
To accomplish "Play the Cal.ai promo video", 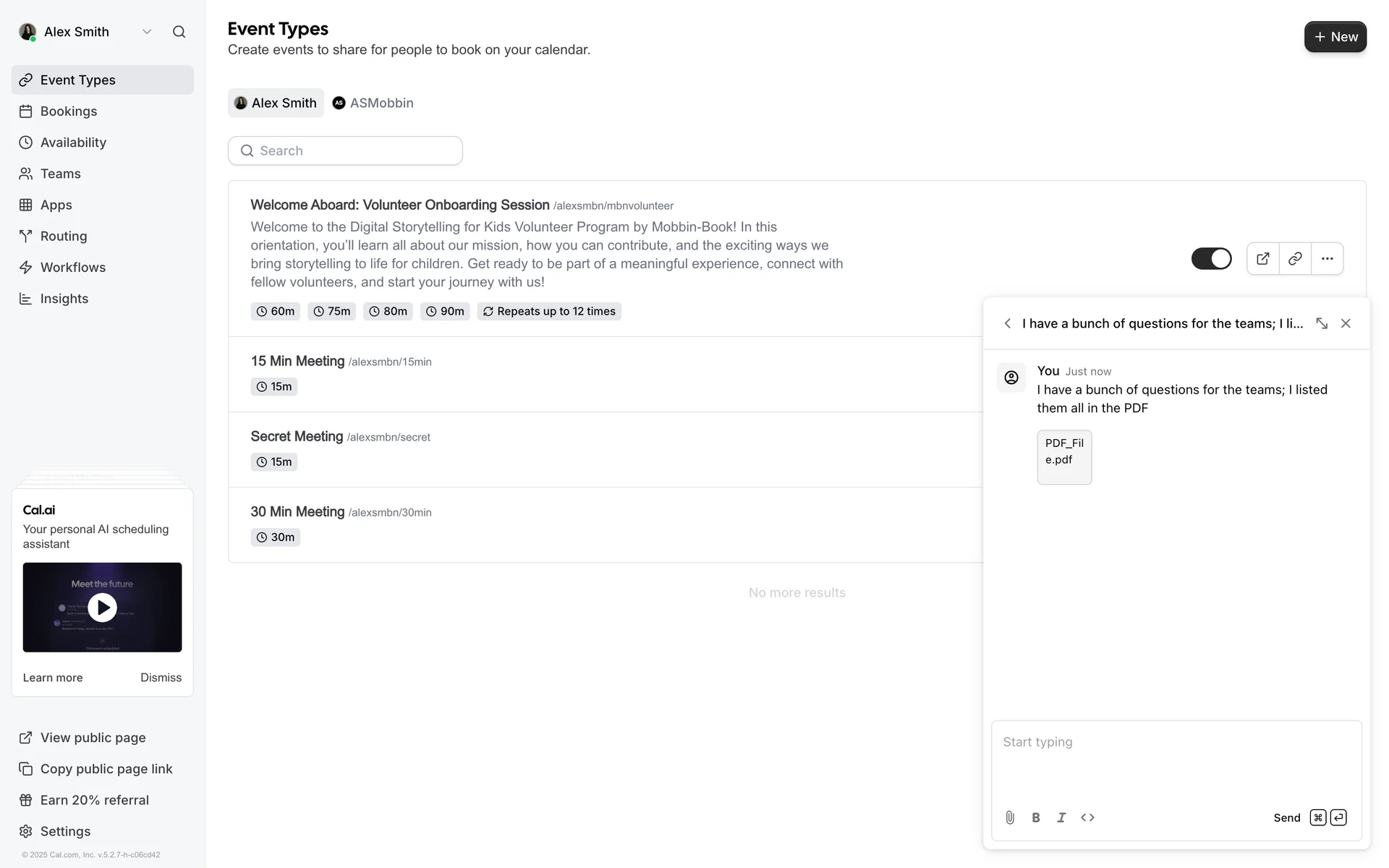I will click(103, 608).
